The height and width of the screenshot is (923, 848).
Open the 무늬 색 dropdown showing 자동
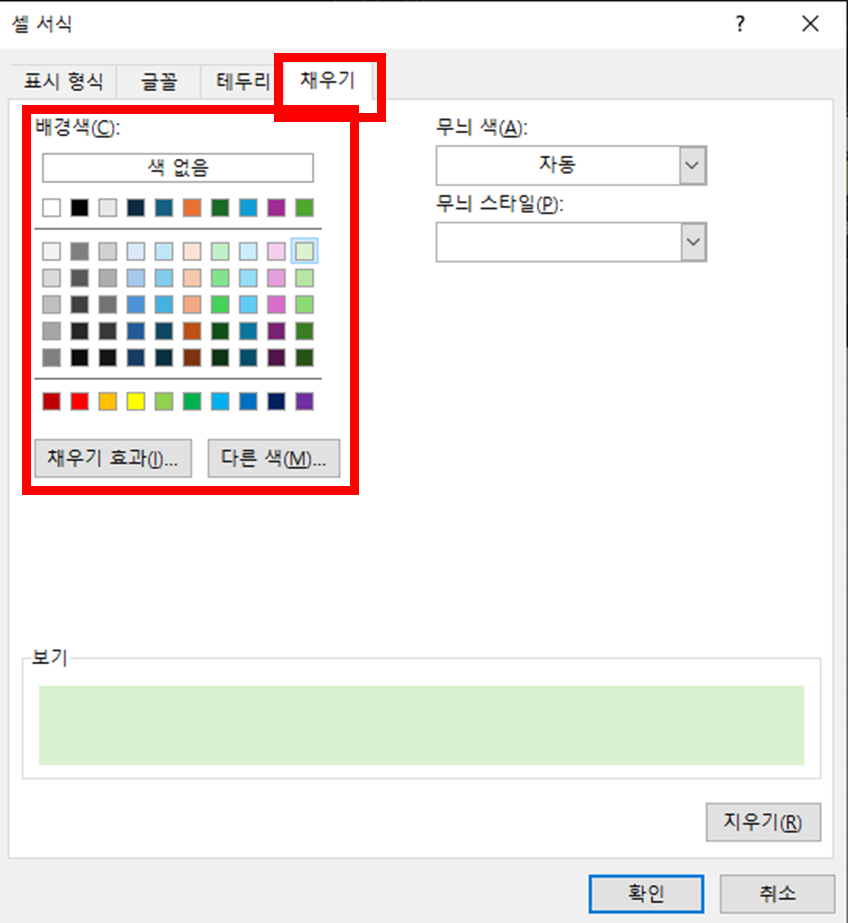[x=691, y=165]
